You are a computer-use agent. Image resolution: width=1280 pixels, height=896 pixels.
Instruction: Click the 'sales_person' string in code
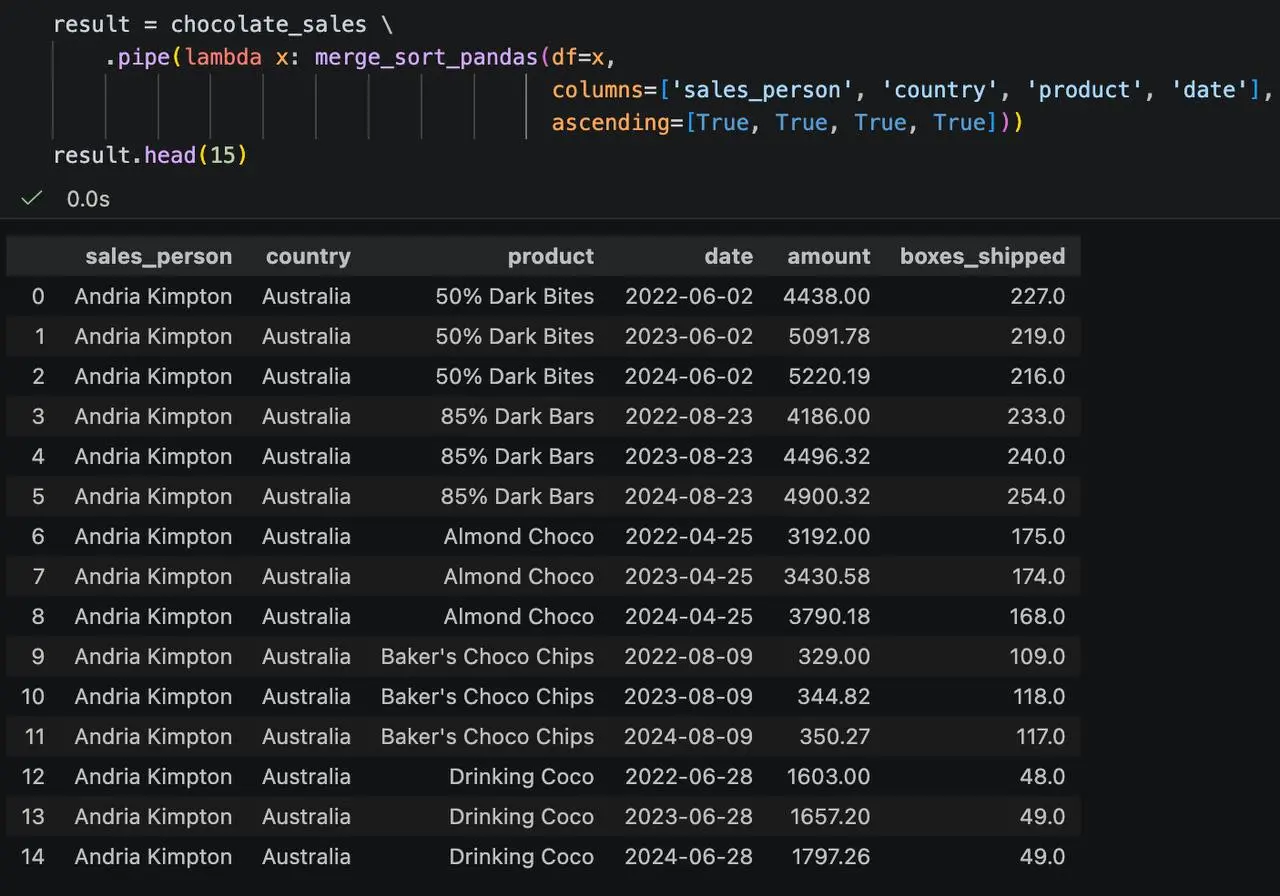pos(763,90)
